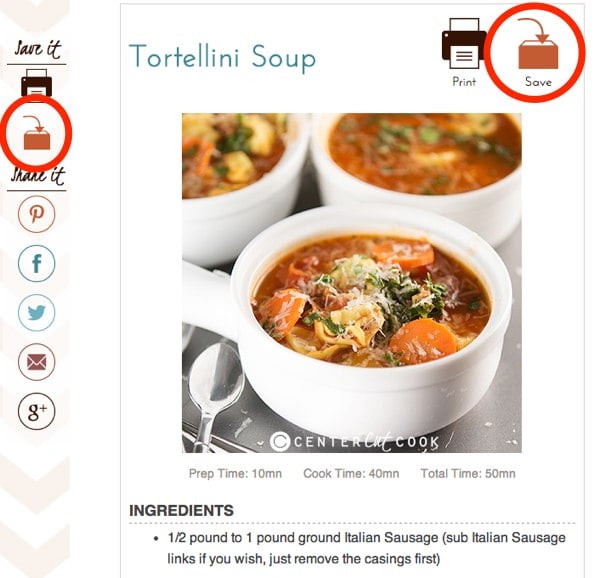Image resolution: width=600 pixels, height=578 pixels.
Task: Share recipe on Google Plus
Action: click(36, 411)
